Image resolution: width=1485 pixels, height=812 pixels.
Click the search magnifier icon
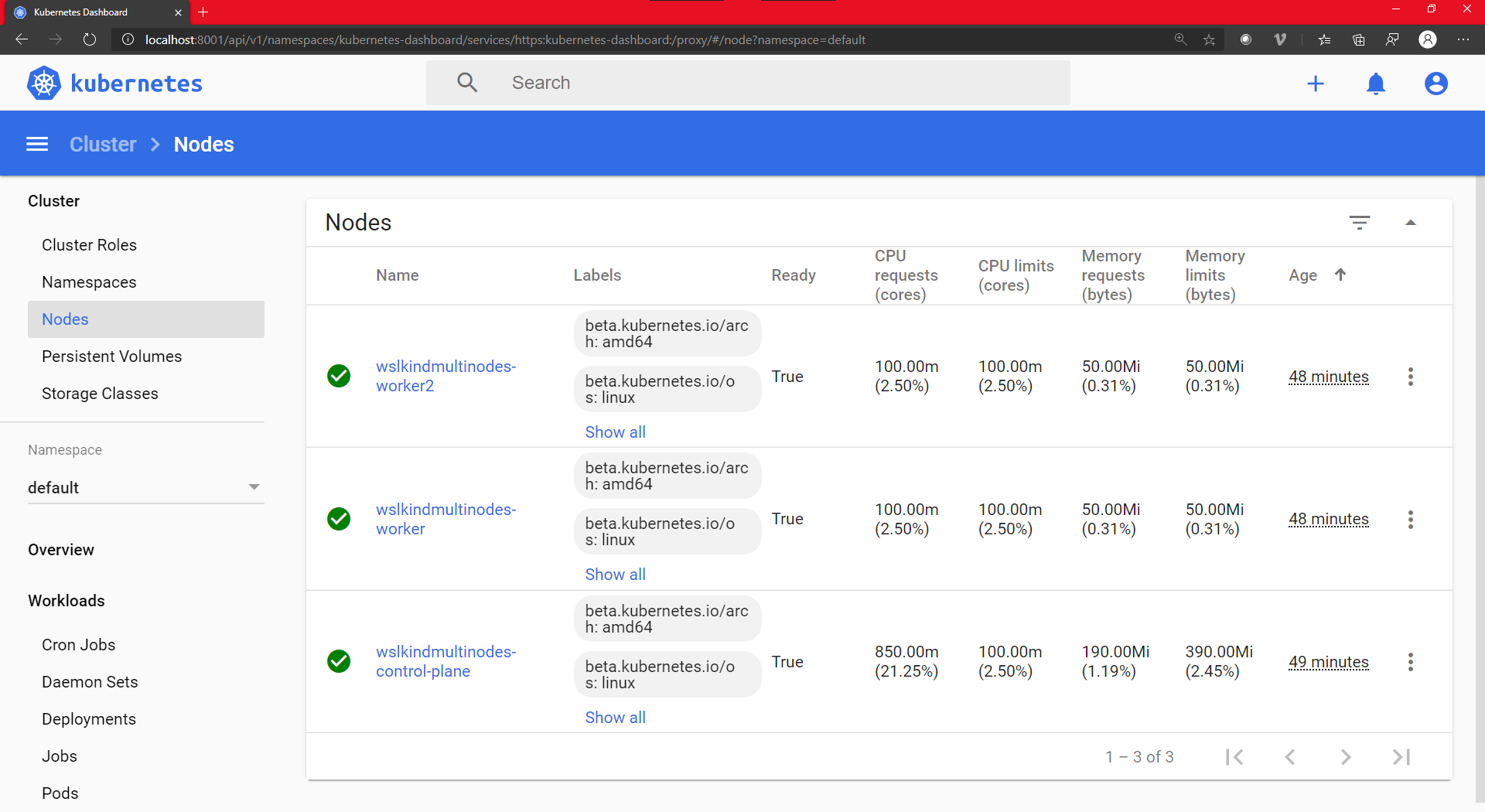pyautogui.click(x=467, y=82)
